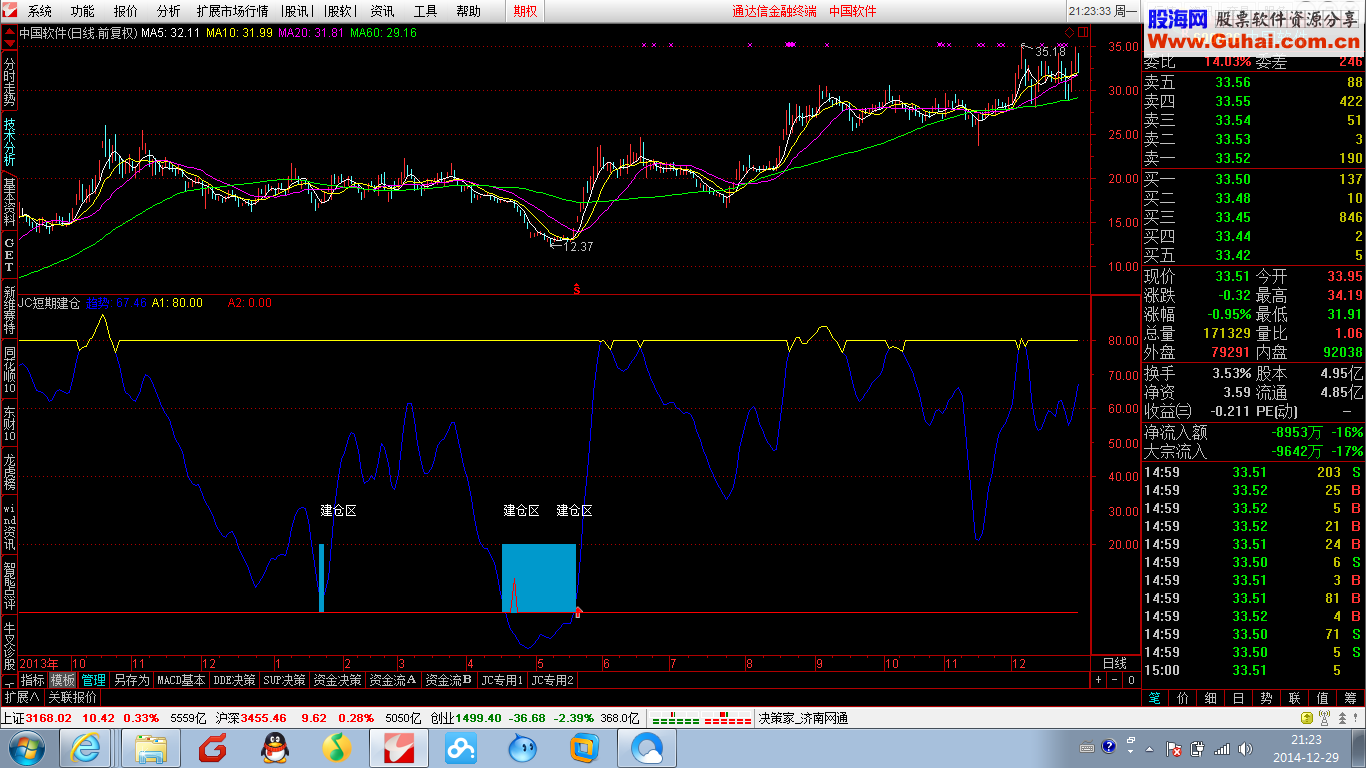Click the 期权 options button
Screen dimensions: 1366x768
525,11
